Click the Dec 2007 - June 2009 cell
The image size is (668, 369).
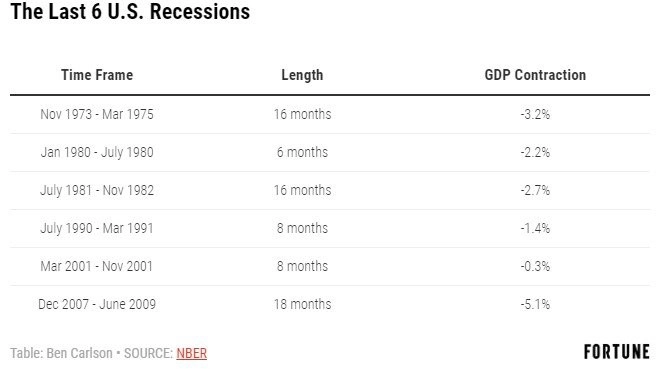[x=97, y=304]
